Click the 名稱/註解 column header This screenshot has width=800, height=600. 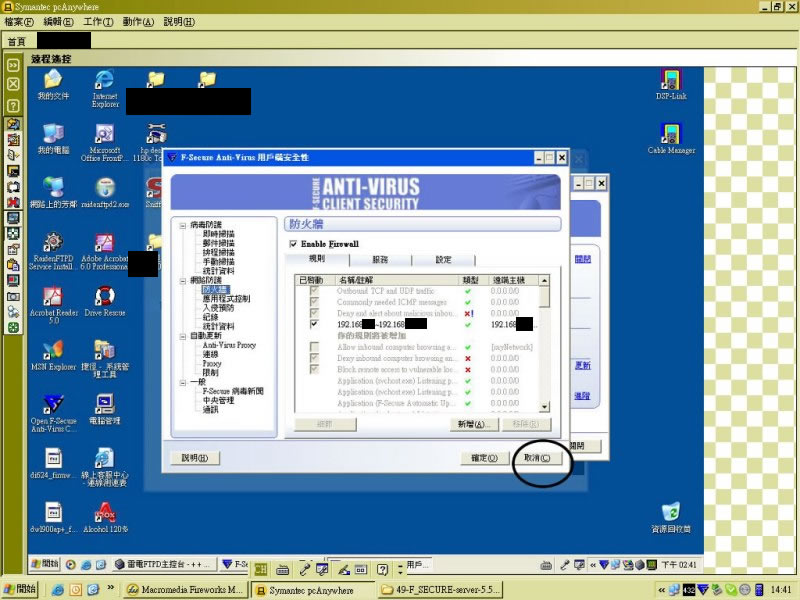click(397, 280)
